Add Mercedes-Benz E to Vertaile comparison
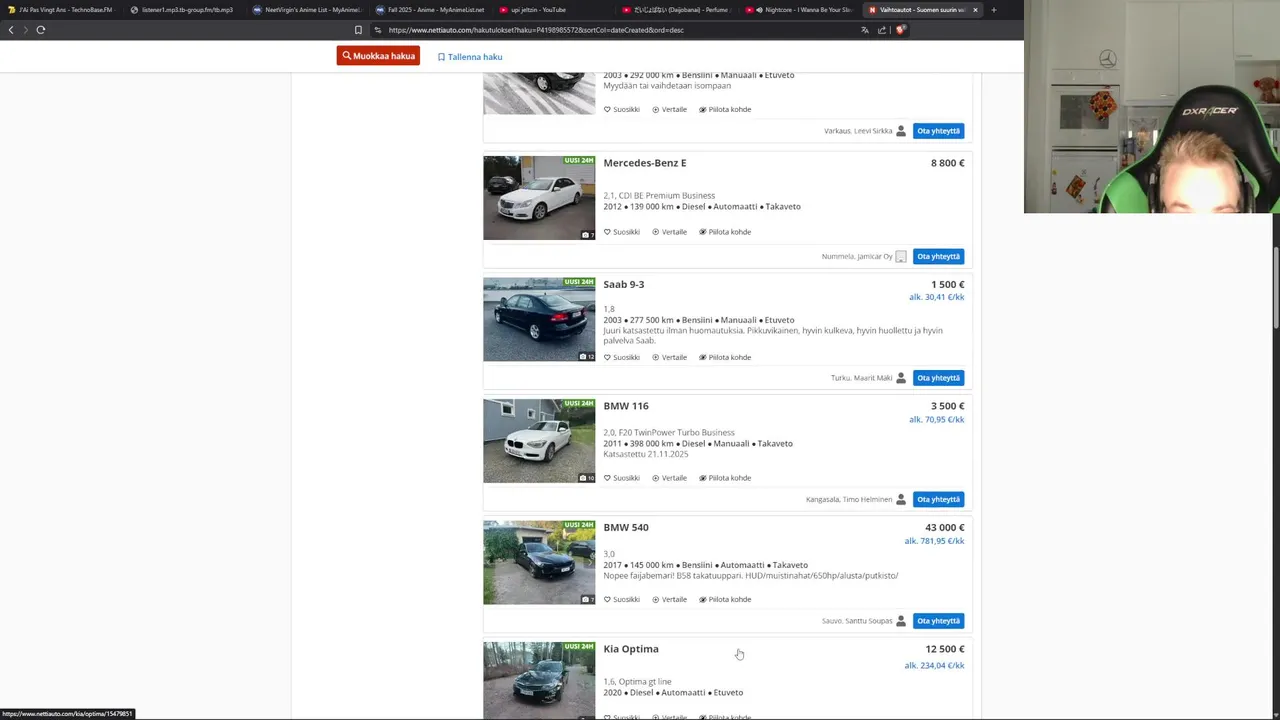The width and height of the screenshot is (1280, 720). tap(670, 232)
